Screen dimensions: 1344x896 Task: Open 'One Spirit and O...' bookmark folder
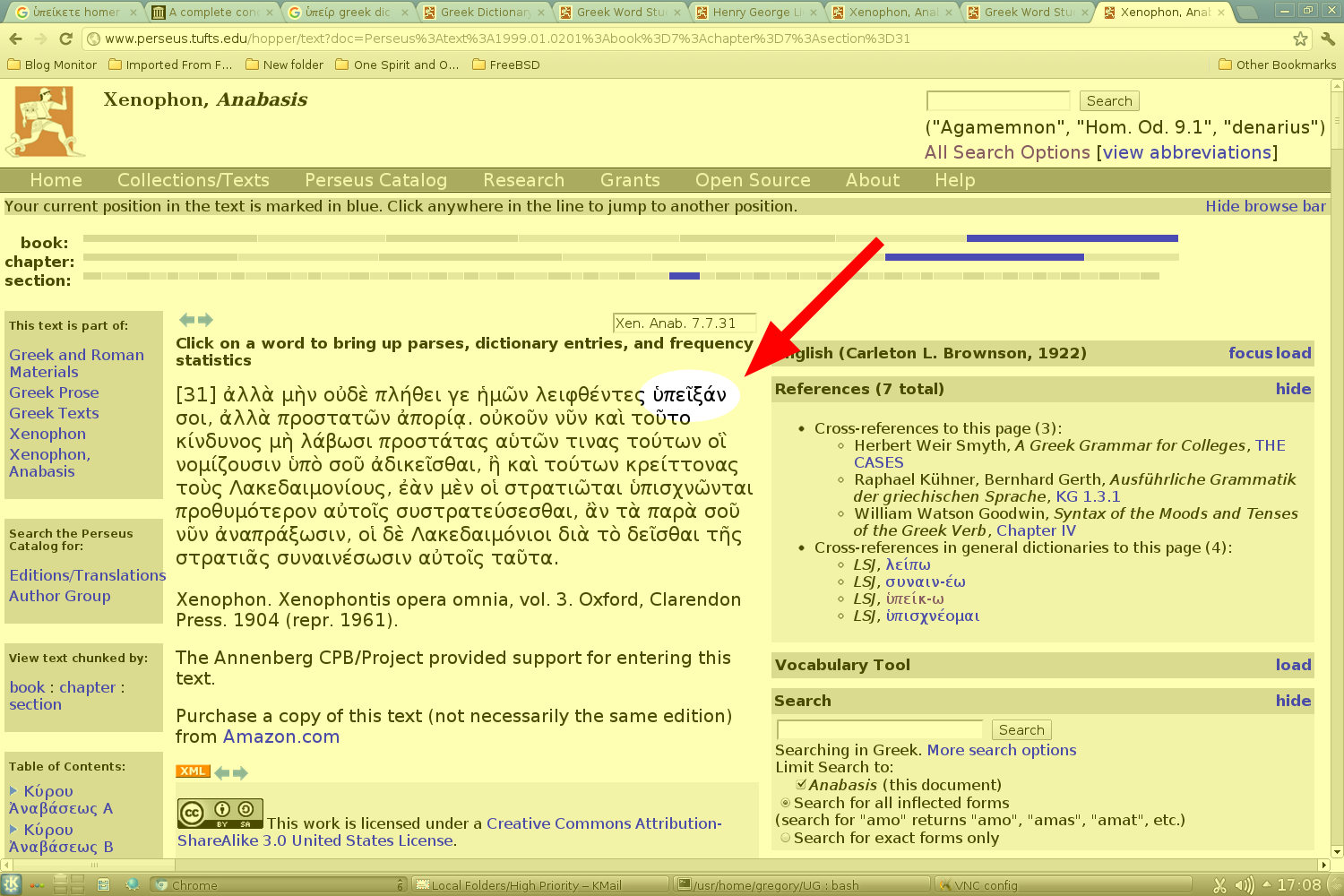click(397, 65)
